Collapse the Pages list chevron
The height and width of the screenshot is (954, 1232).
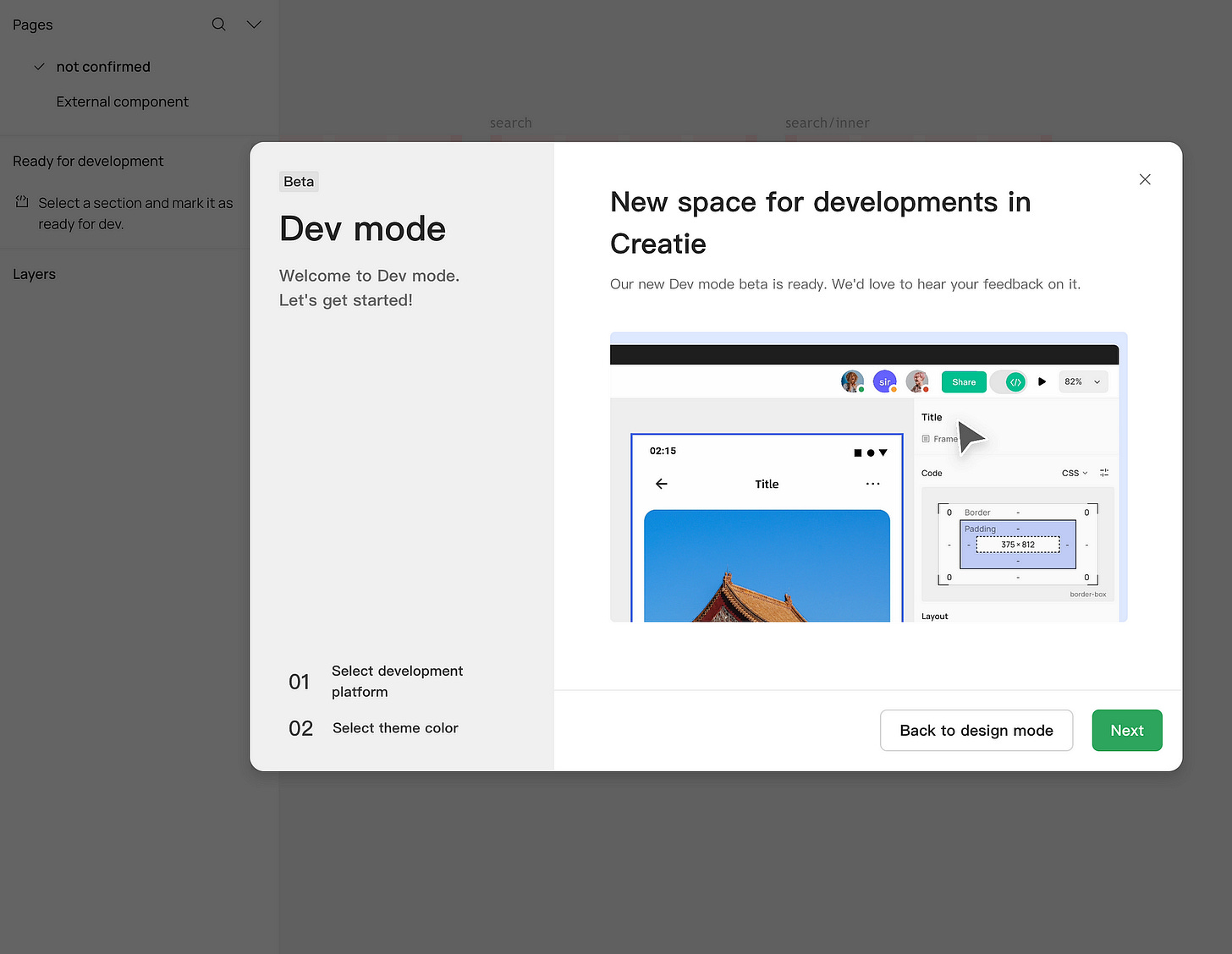point(254,25)
